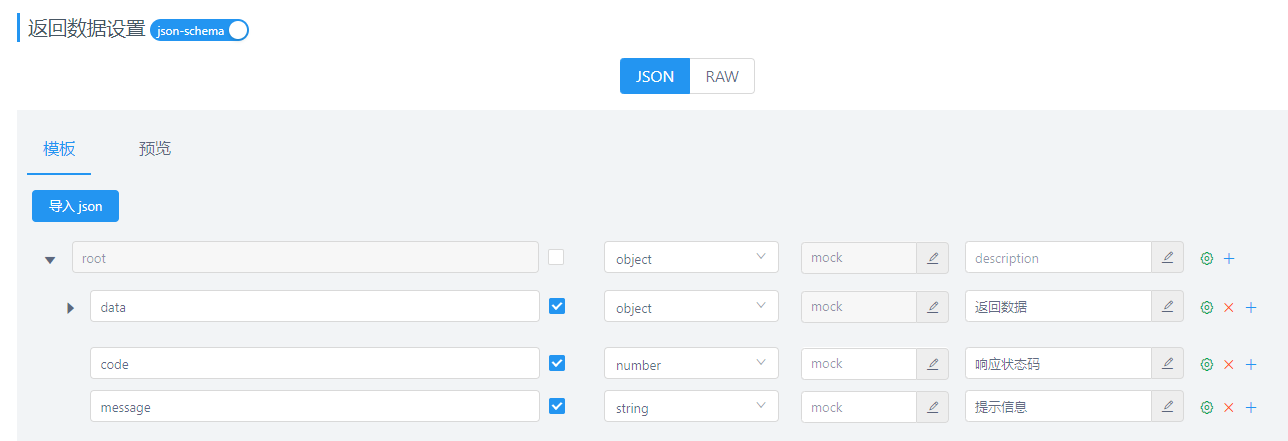The height and width of the screenshot is (441, 1288).
Task: Edit mock value for code field
Action: 932,365
